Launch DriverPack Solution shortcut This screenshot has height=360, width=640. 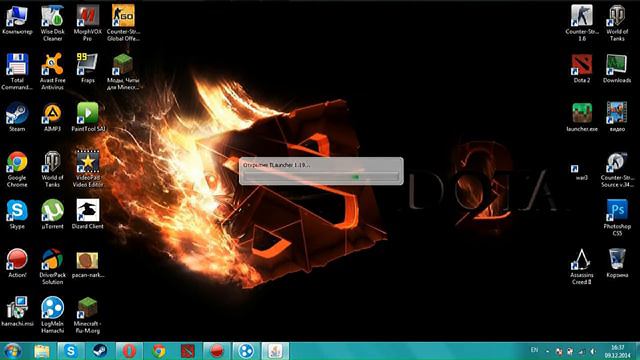coord(52,266)
